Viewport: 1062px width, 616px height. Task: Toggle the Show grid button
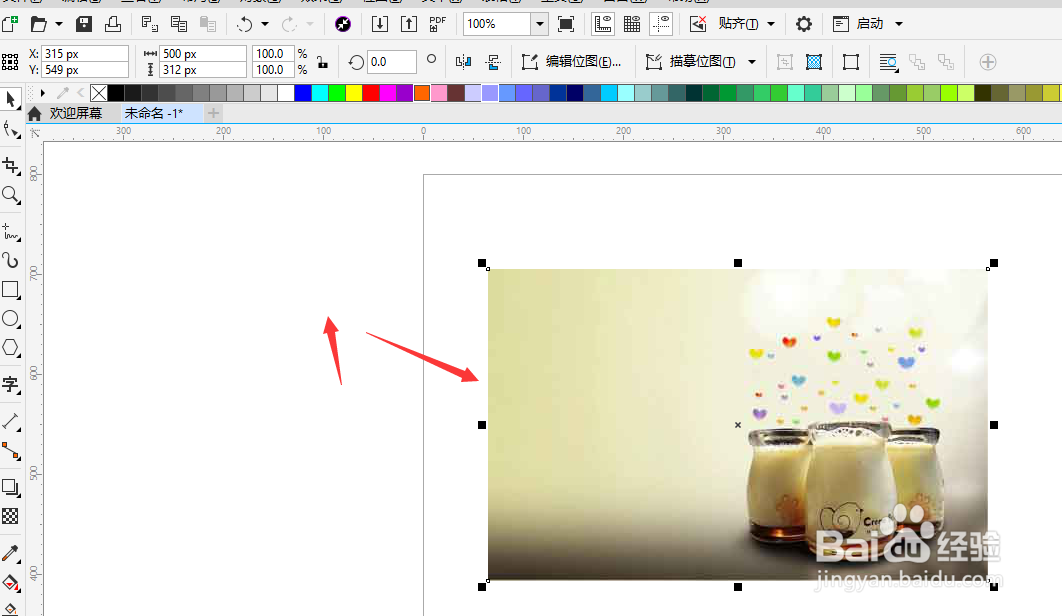click(632, 24)
